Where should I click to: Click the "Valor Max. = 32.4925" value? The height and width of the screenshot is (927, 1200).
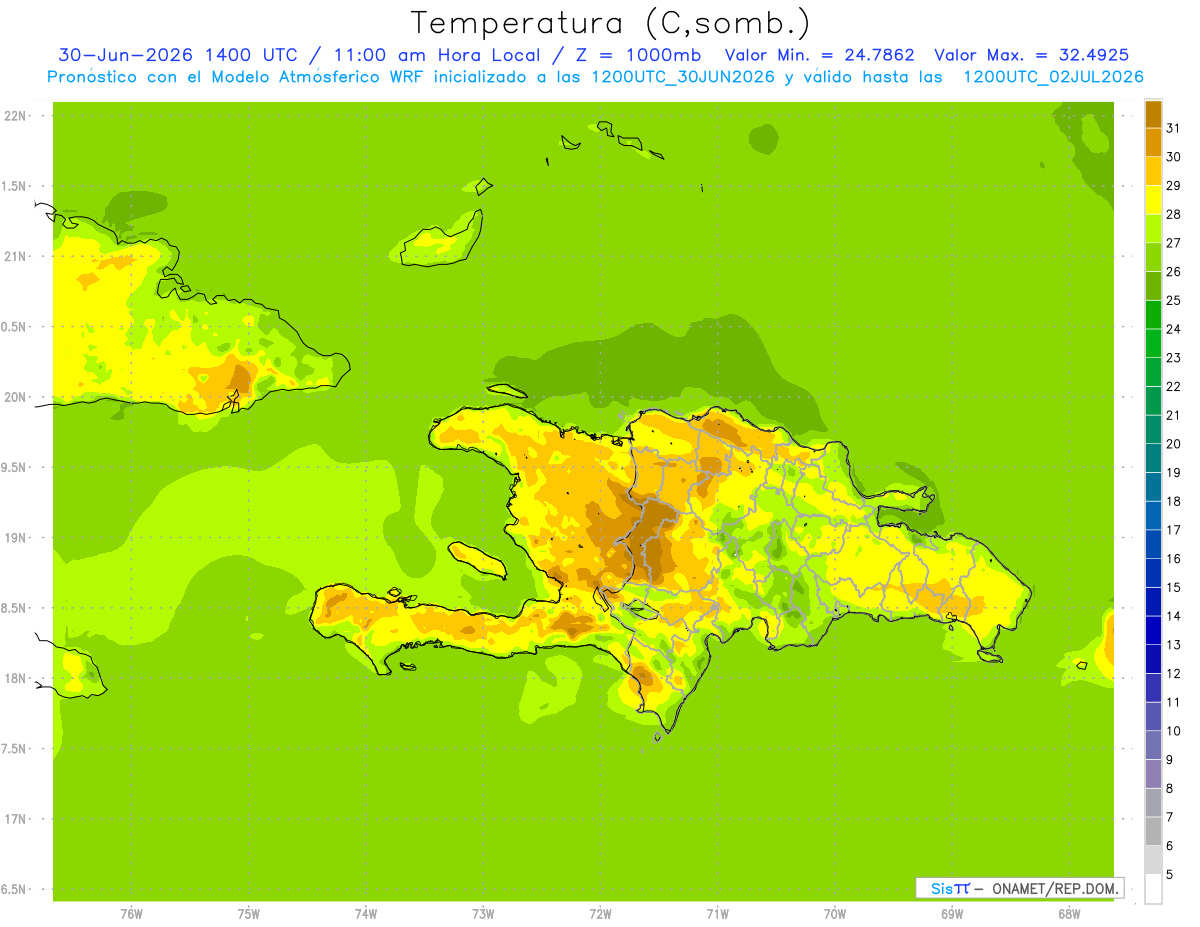coord(1031,55)
